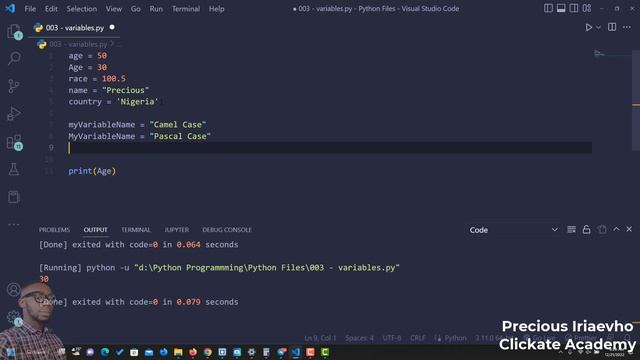This screenshot has width=640, height=360.
Task: Open the Run menu
Action: 156,9
